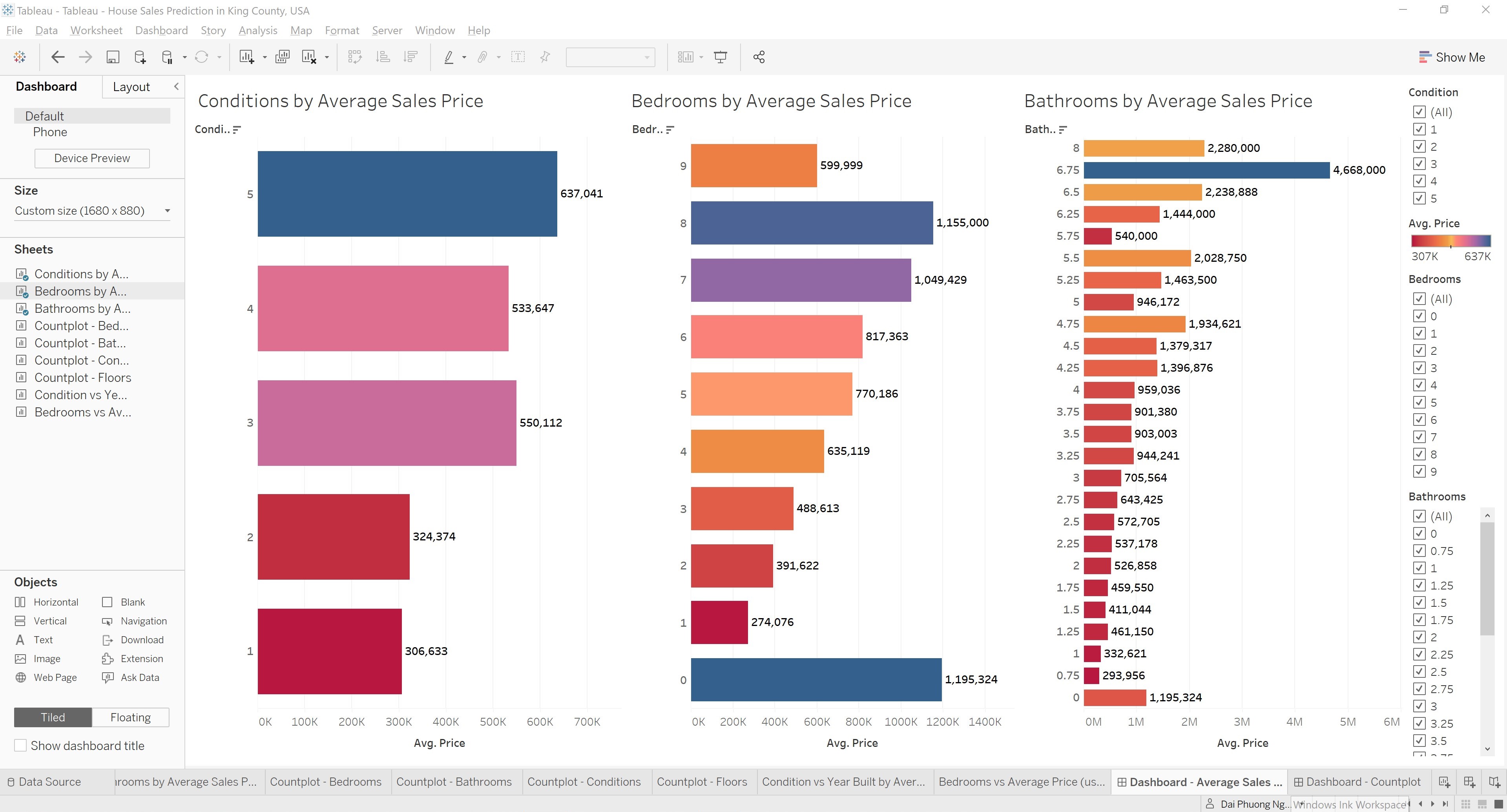This screenshot has width=1507, height=812.
Task: Uncheck (All) in the Condition filter
Action: (1420, 112)
